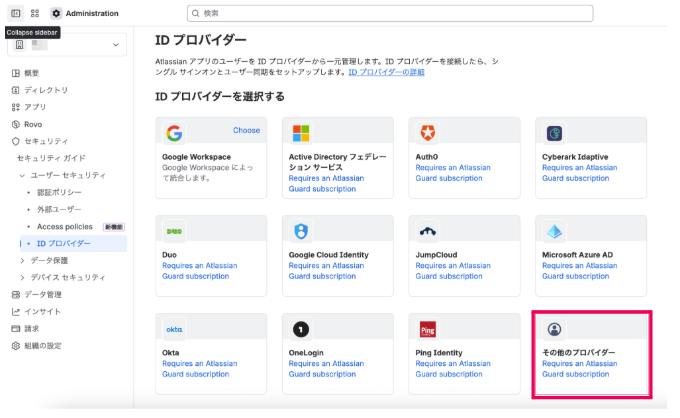
Task: Click the その他のプロバイダー person icon
Action: (x=554, y=330)
